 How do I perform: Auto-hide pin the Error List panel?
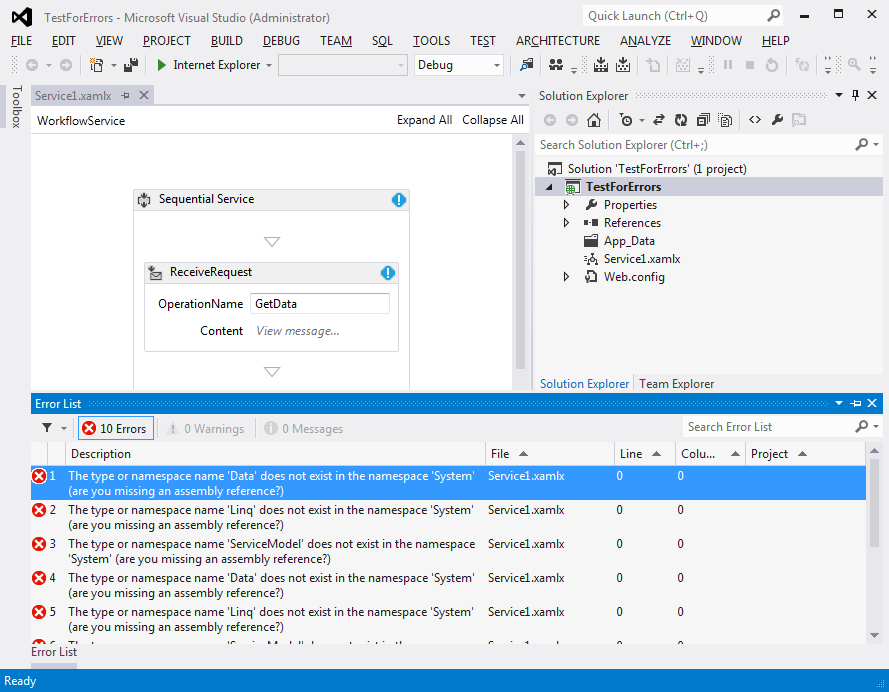click(x=856, y=404)
